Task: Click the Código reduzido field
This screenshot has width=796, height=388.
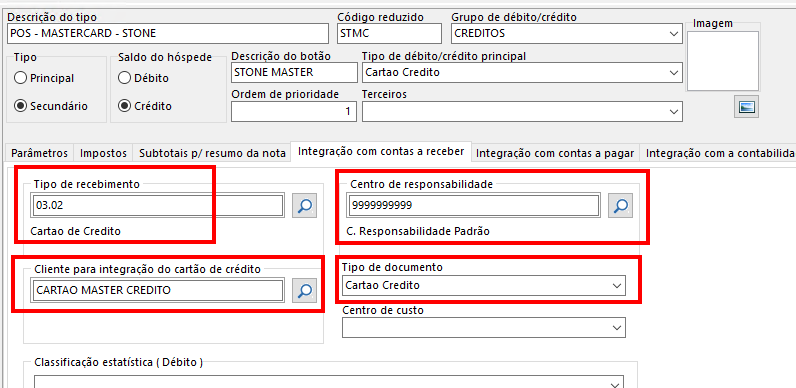Action: click(389, 34)
